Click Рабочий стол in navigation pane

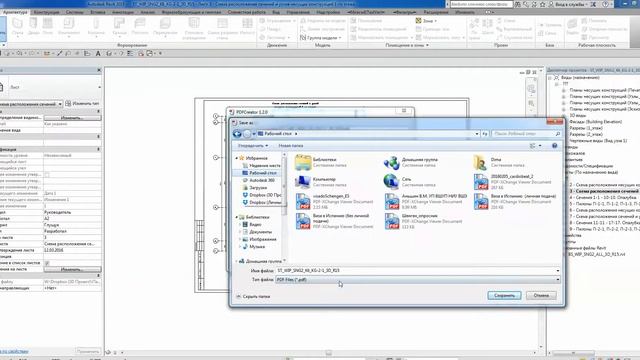click(260, 173)
